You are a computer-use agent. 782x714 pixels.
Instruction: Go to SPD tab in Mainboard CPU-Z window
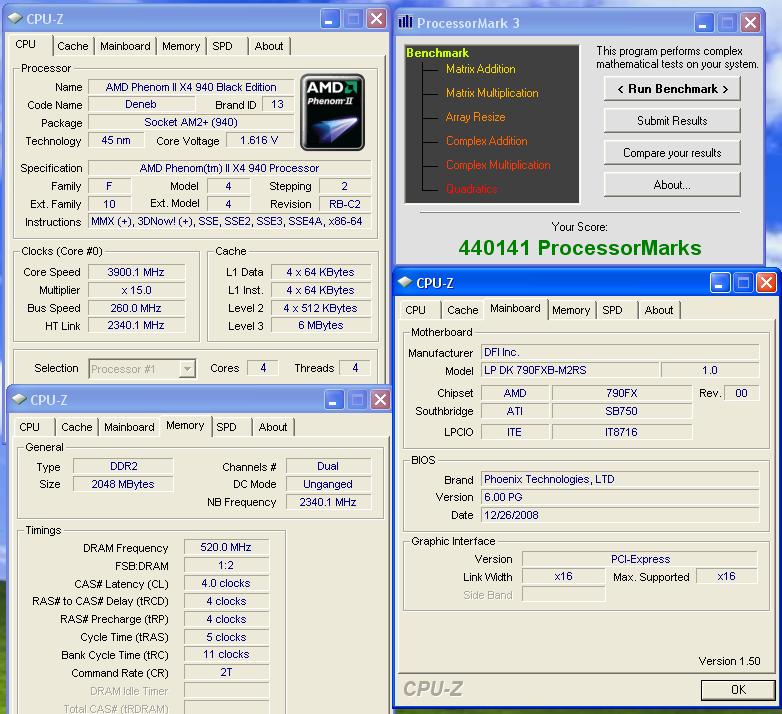pyautogui.click(x=612, y=310)
